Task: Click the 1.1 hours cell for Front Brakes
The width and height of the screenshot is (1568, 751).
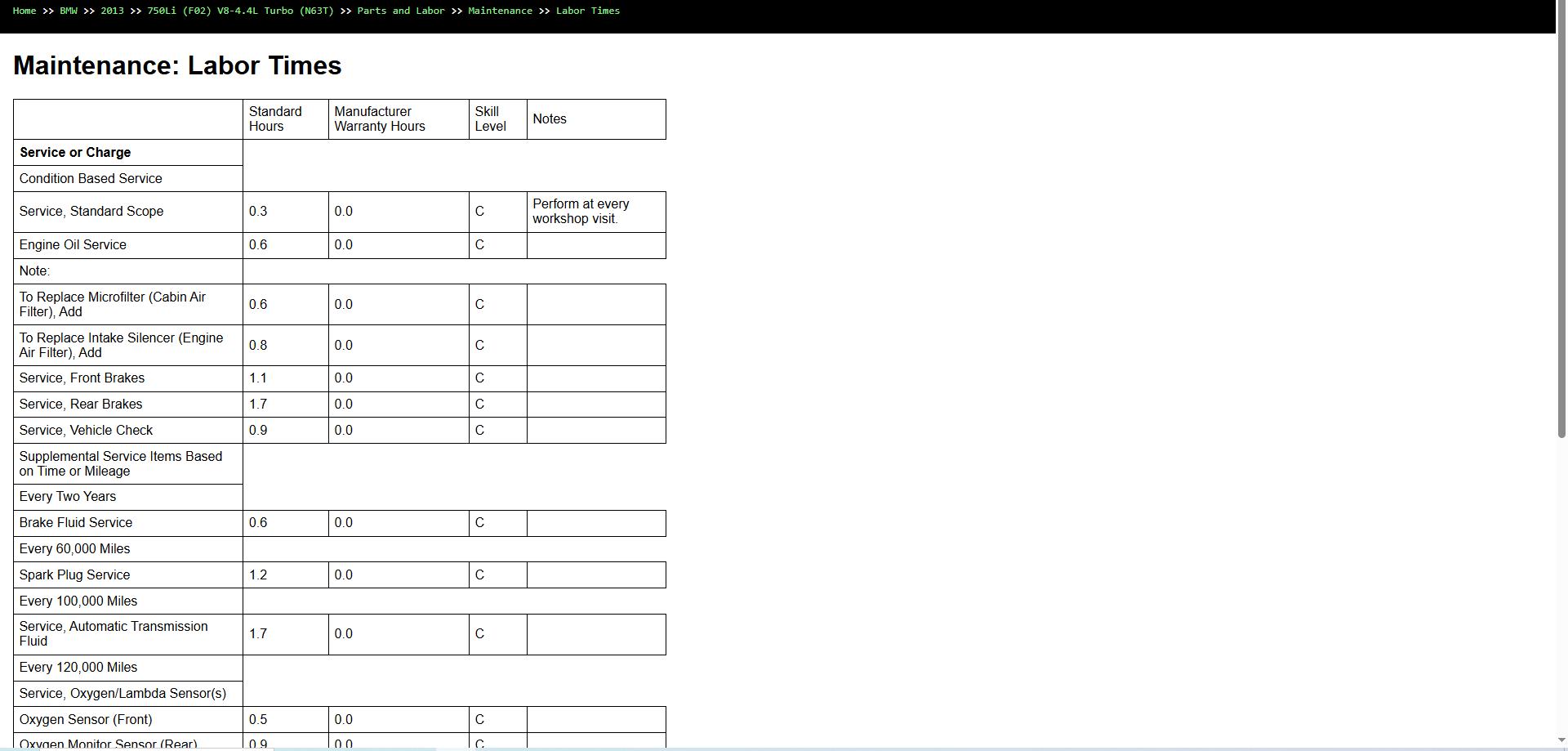Action: pyautogui.click(x=286, y=378)
